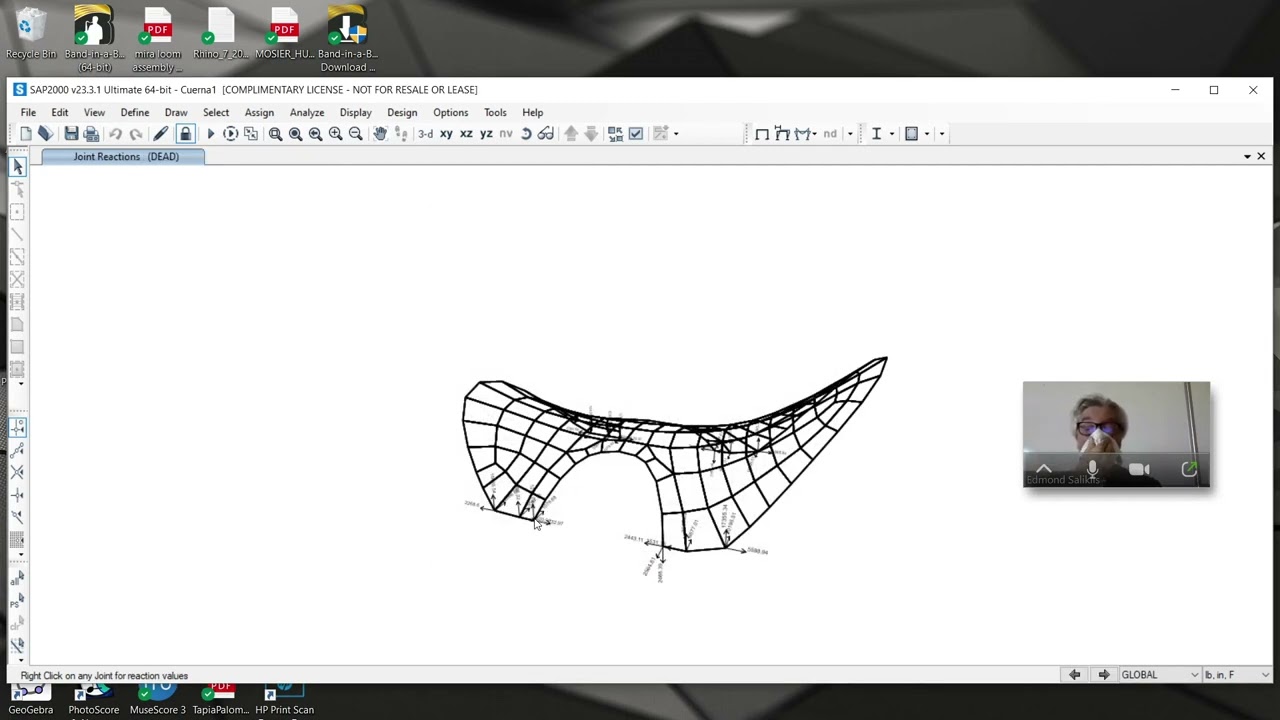Switch to the yz plane view

pos(486,133)
